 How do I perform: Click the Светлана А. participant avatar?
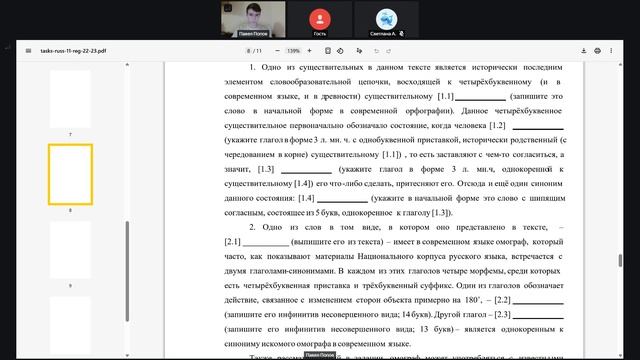tap(386, 18)
